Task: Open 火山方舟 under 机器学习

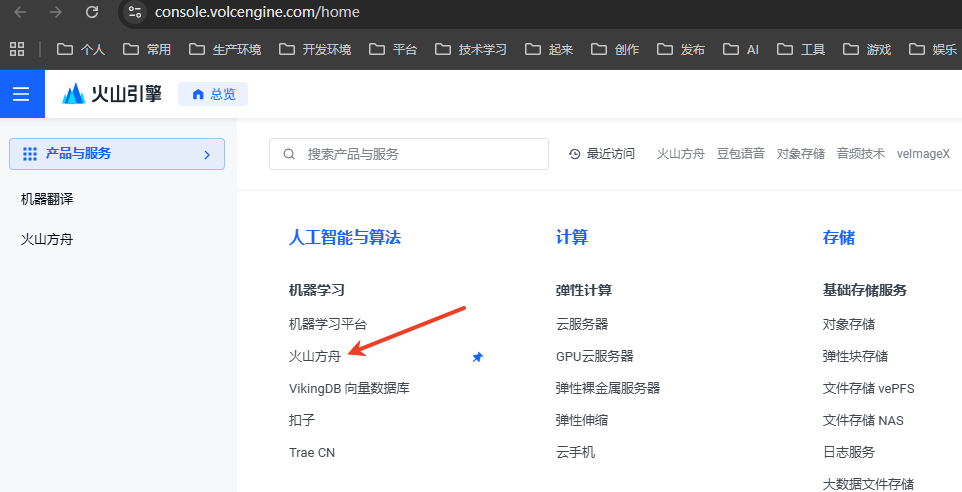Action: point(315,356)
